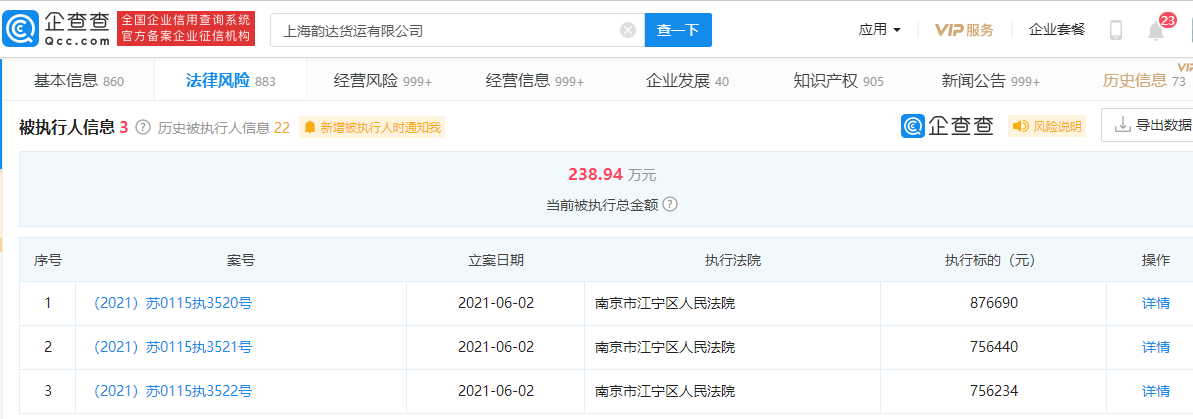
Task: Click the 238.94 万元 total amount
Action: (x=612, y=175)
